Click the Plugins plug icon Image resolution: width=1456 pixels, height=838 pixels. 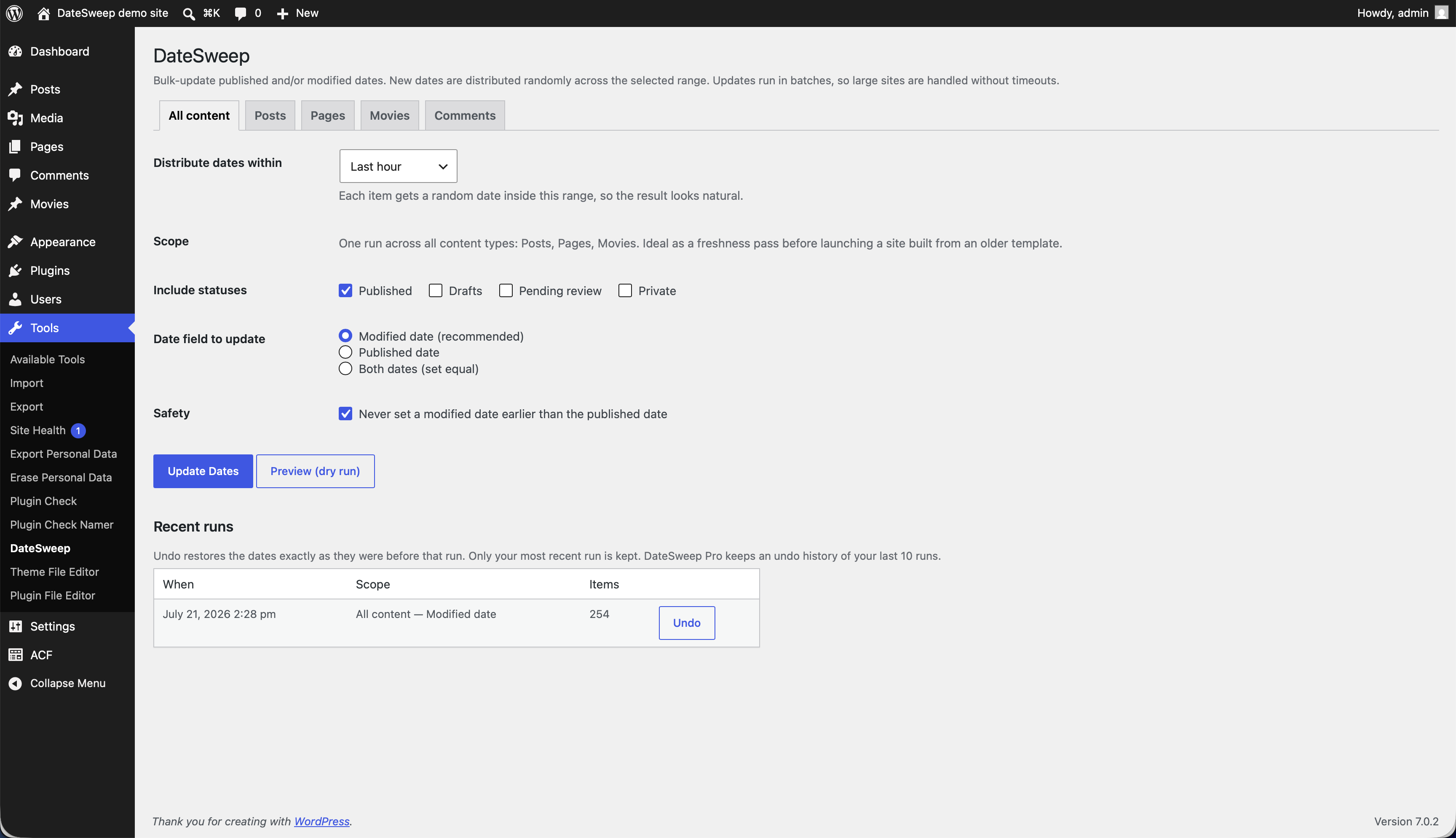pyautogui.click(x=16, y=271)
